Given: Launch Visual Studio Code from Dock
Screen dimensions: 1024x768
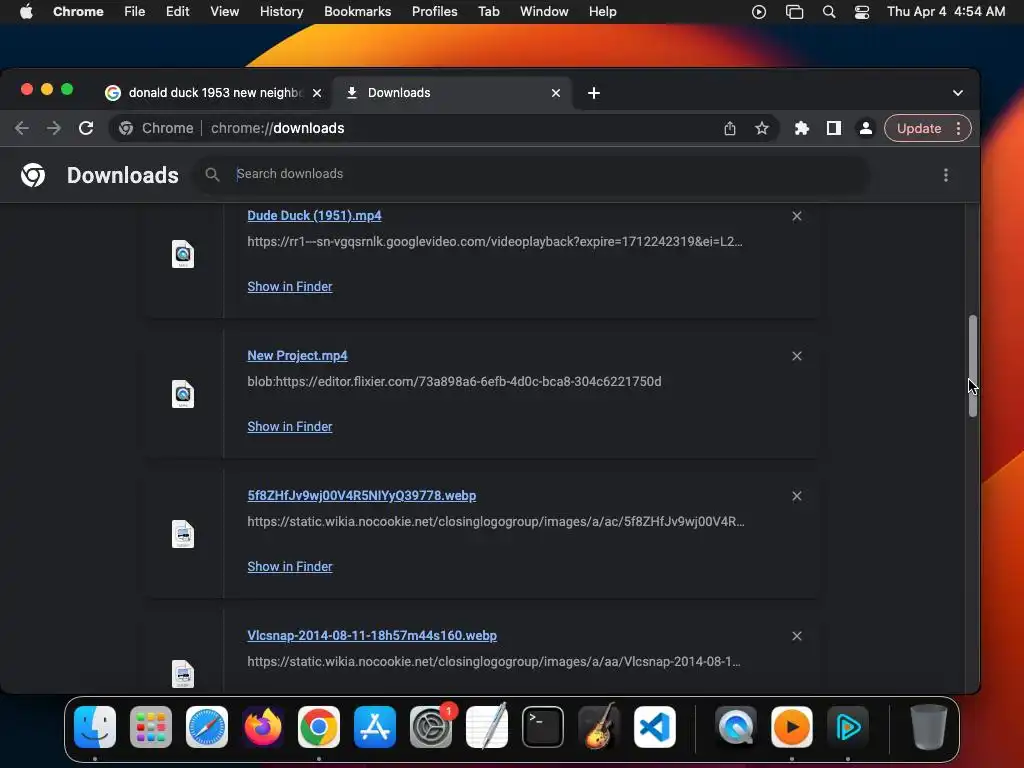Looking at the screenshot, I should click(x=655, y=727).
